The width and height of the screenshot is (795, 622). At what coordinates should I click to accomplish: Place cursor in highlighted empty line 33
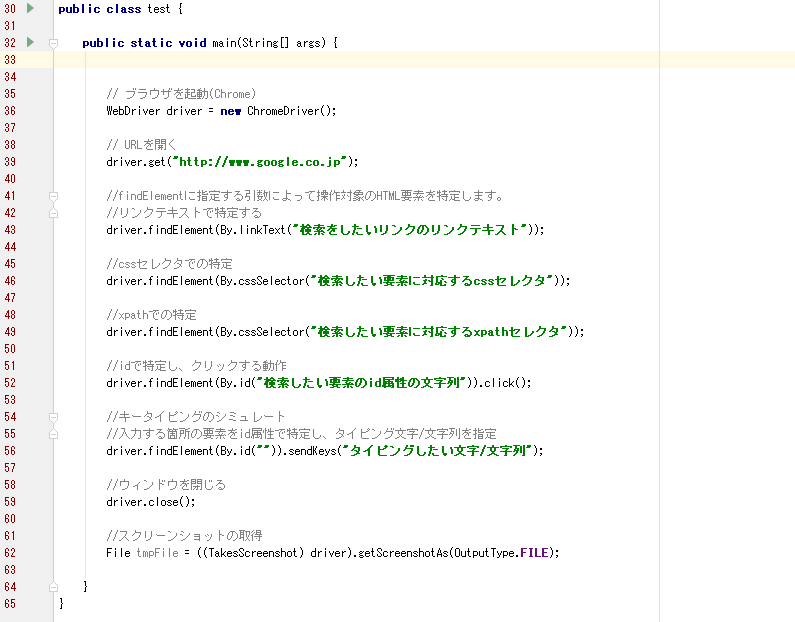424,59
